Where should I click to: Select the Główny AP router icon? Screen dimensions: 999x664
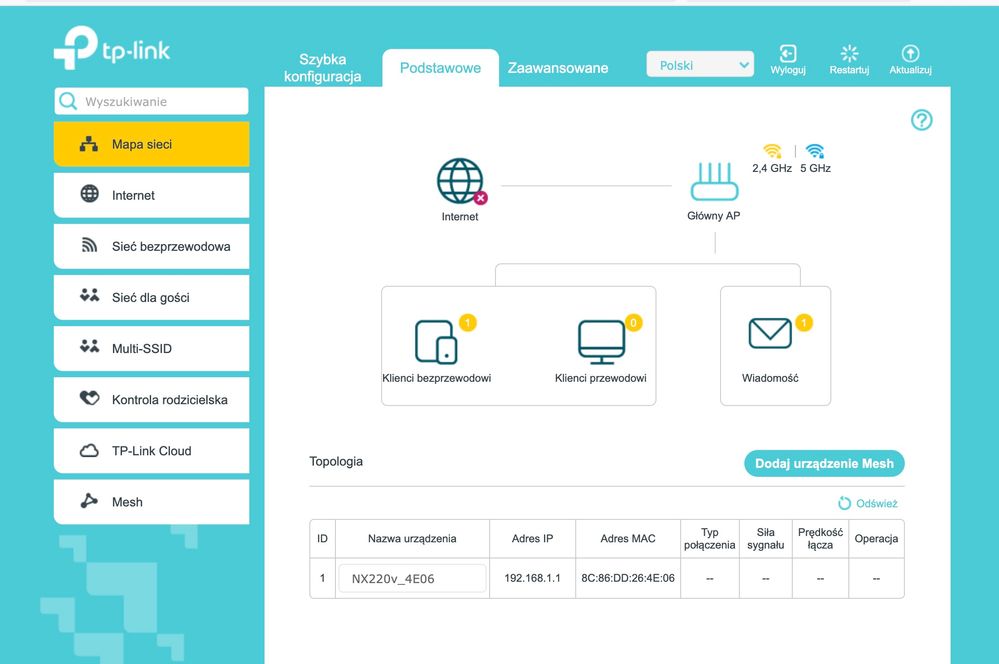tap(713, 182)
